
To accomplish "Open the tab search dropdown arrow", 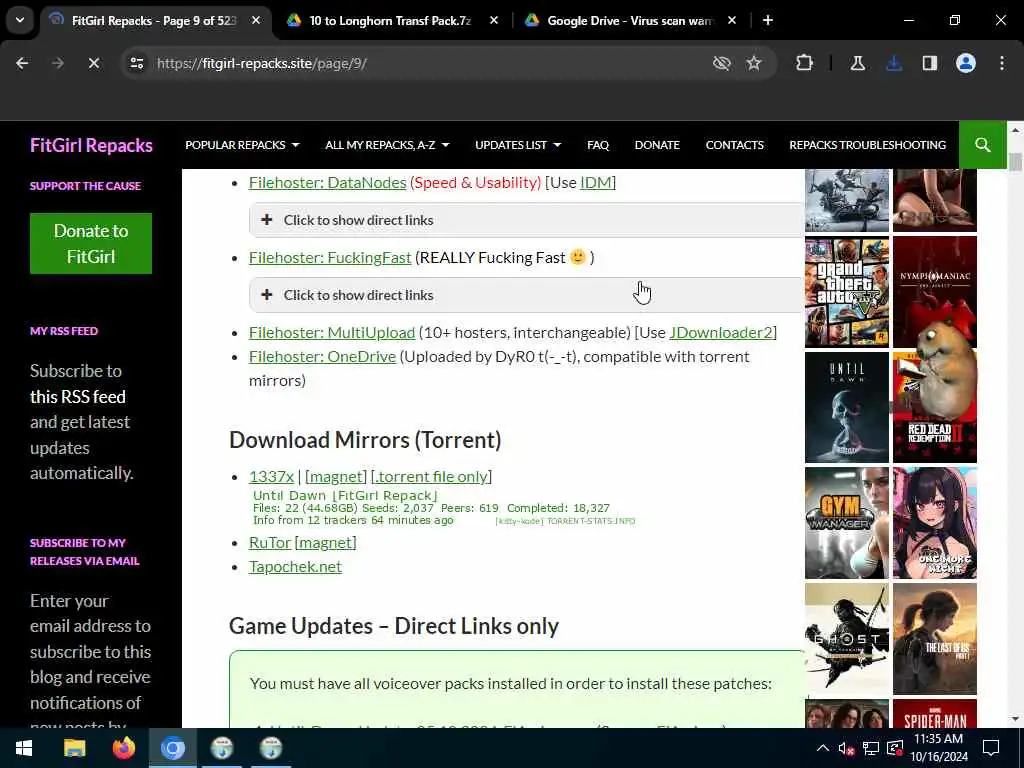I will click(x=20, y=20).
